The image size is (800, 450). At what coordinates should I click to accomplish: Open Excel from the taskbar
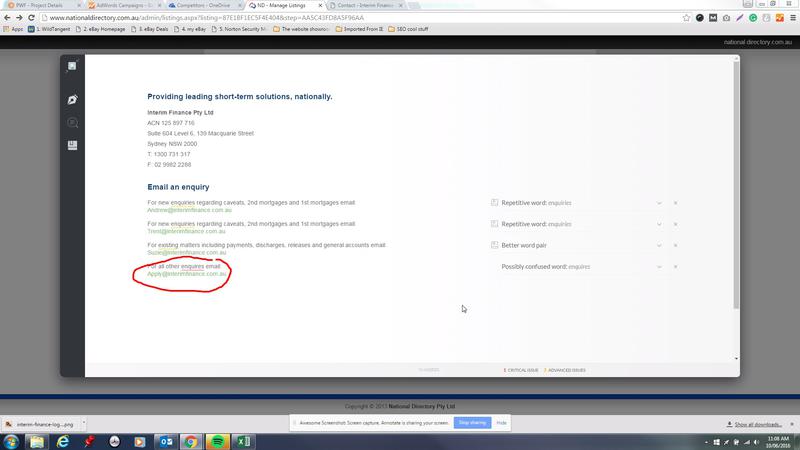click(x=243, y=441)
